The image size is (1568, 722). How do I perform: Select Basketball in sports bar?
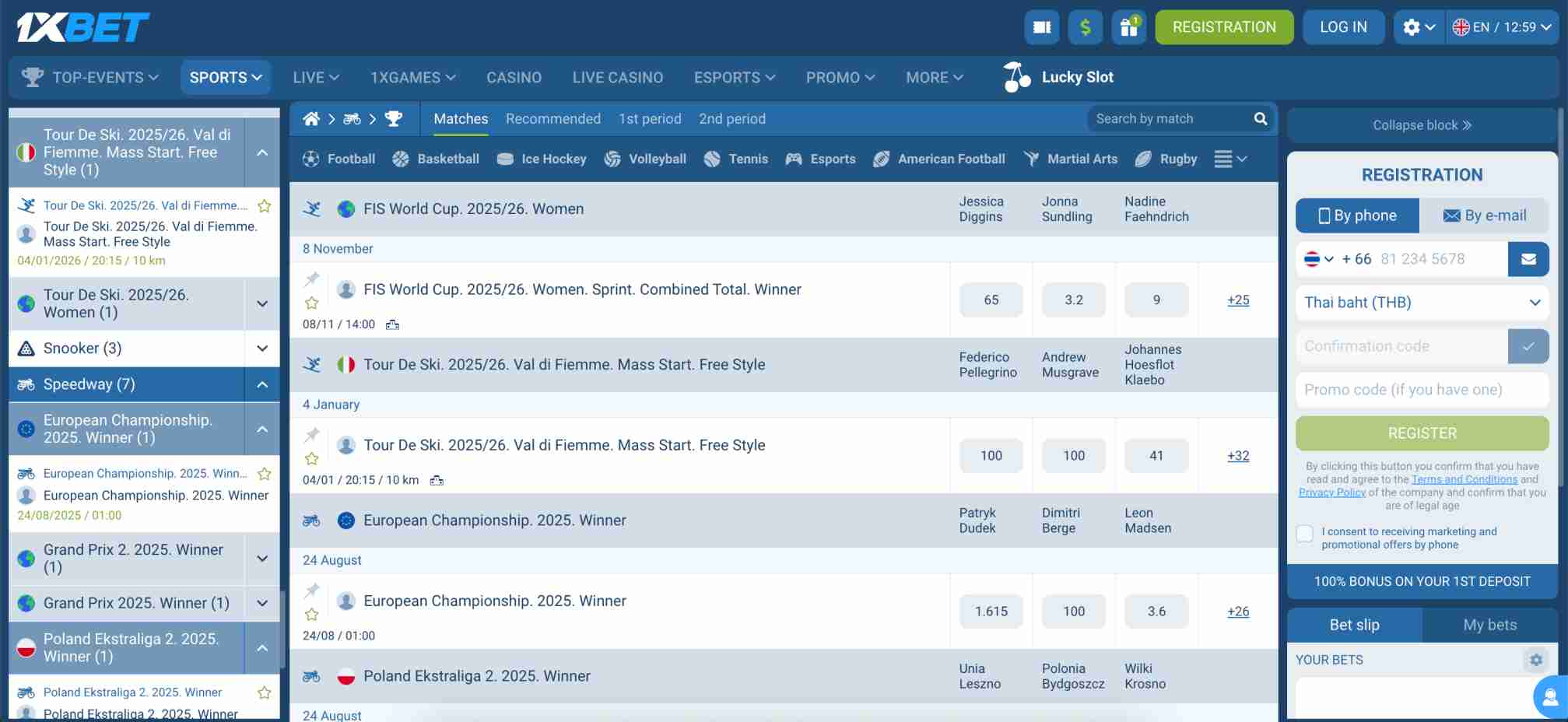pos(436,159)
